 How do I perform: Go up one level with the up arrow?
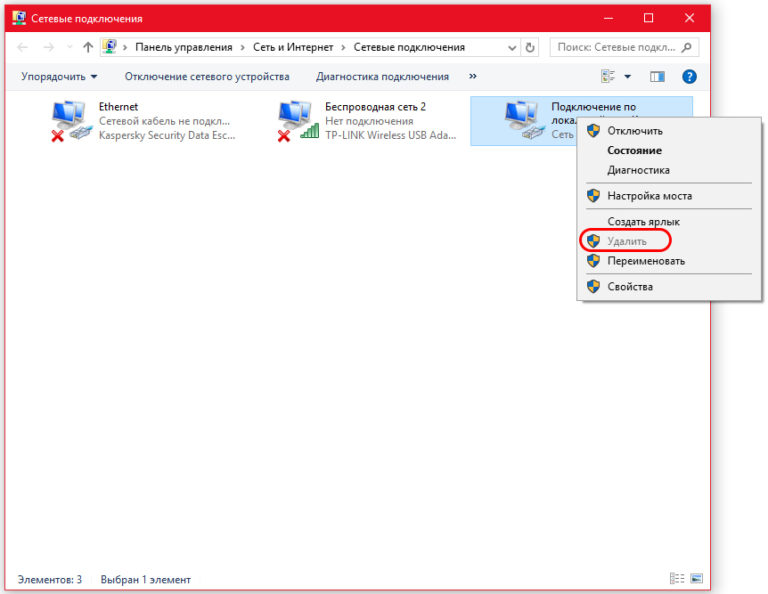click(88, 47)
